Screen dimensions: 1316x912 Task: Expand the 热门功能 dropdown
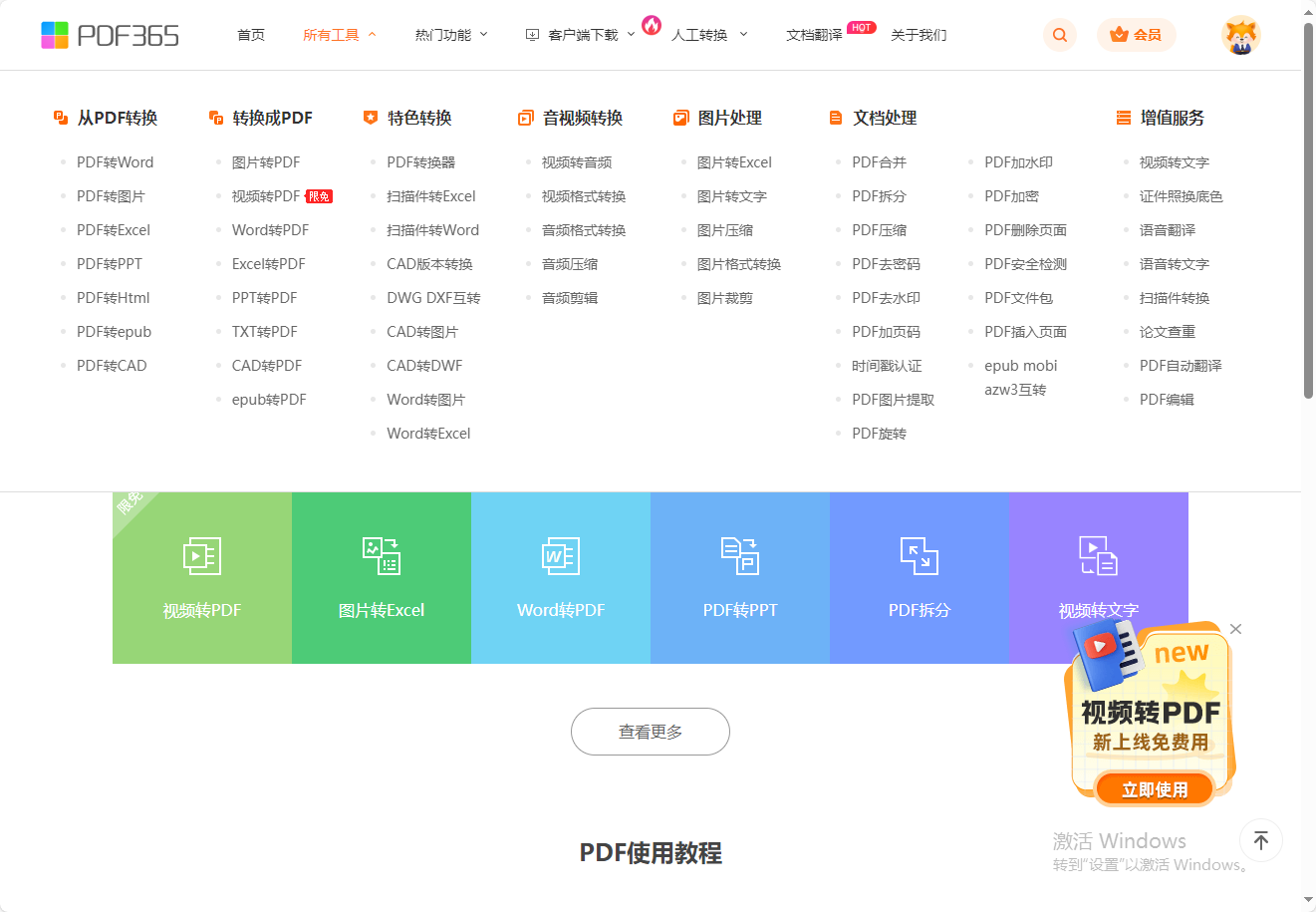pos(483,35)
